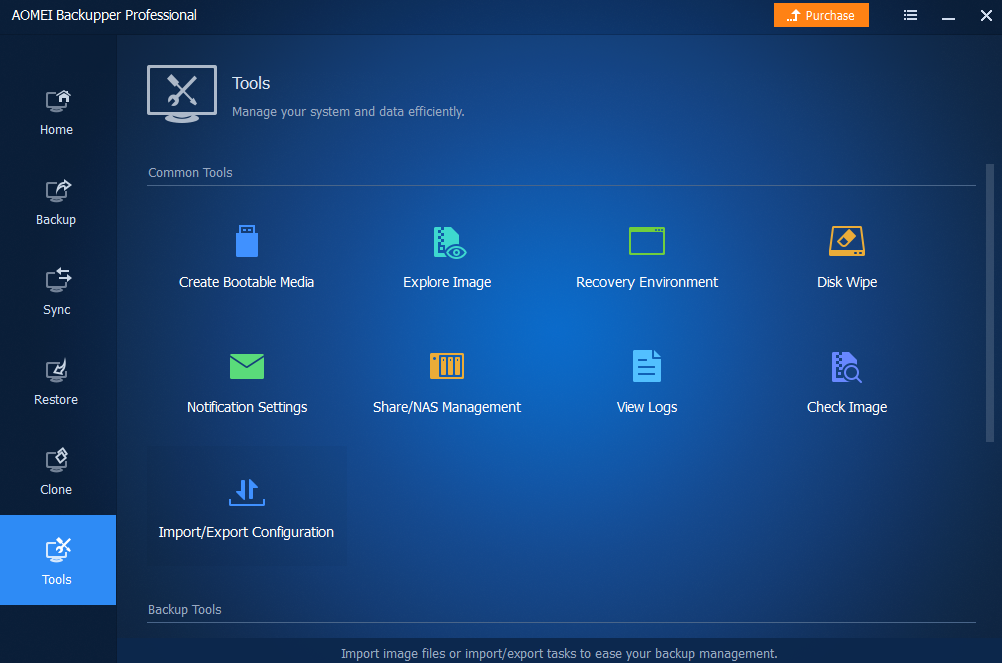The height and width of the screenshot is (663, 1002).
Task: Click the vertical scrollbar in tools panel
Action: click(x=990, y=300)
